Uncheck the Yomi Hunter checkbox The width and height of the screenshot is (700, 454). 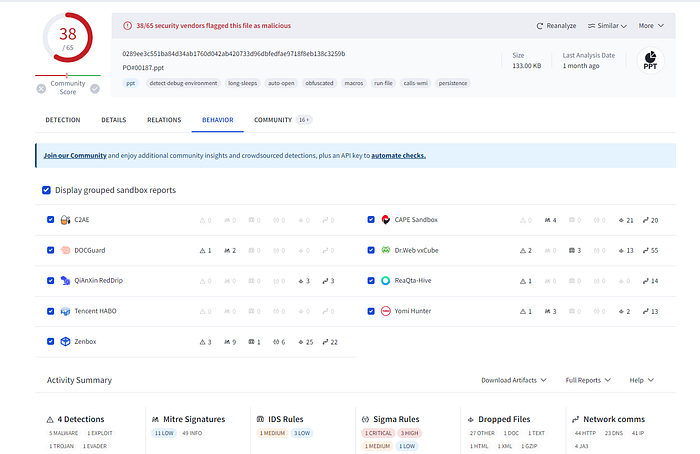(x=371, y=311)
